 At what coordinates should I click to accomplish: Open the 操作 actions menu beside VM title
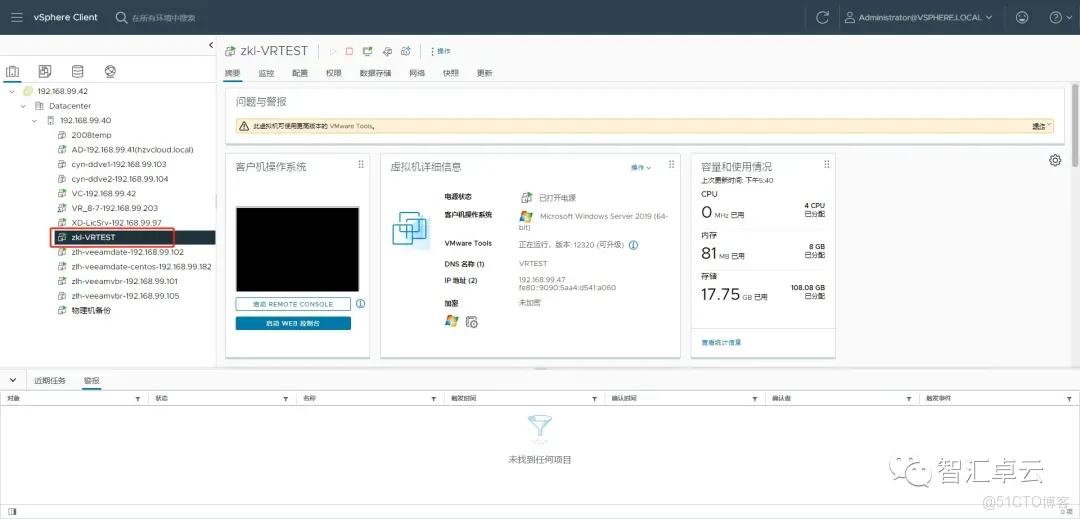[440, 51]
